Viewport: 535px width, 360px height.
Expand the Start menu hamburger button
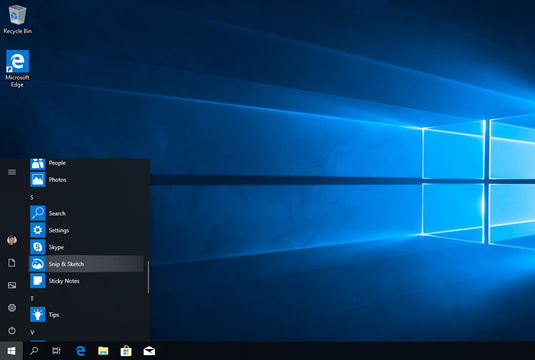click(12, 172)
